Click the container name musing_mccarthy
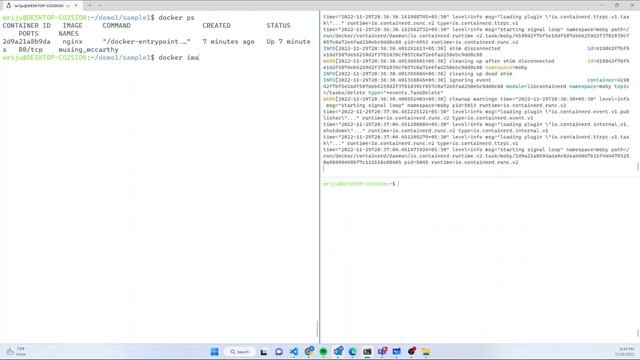640x360 pixels. 88,50
